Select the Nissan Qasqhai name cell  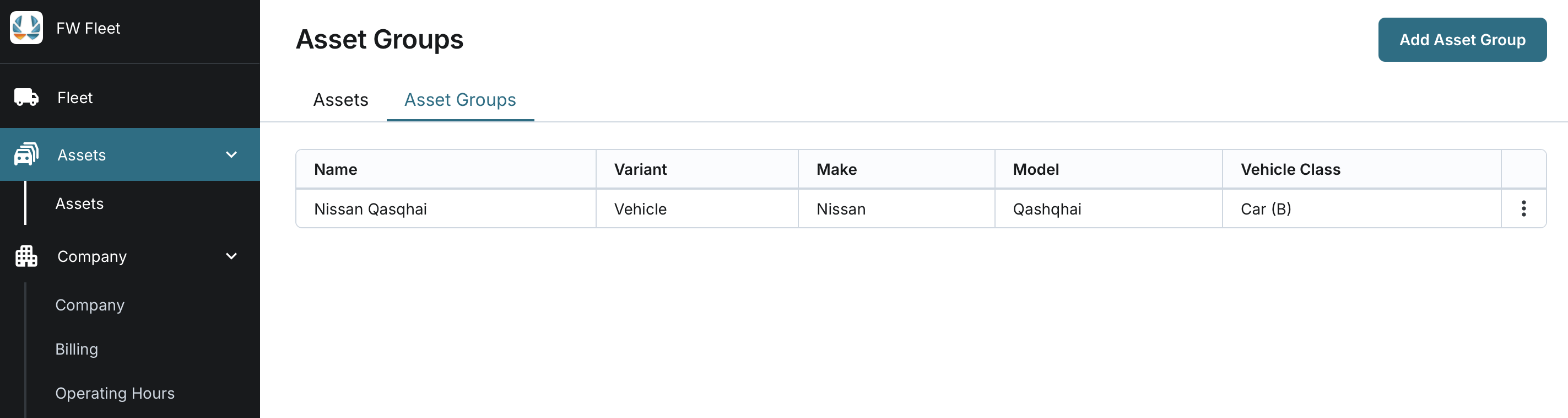coord(370,209)
